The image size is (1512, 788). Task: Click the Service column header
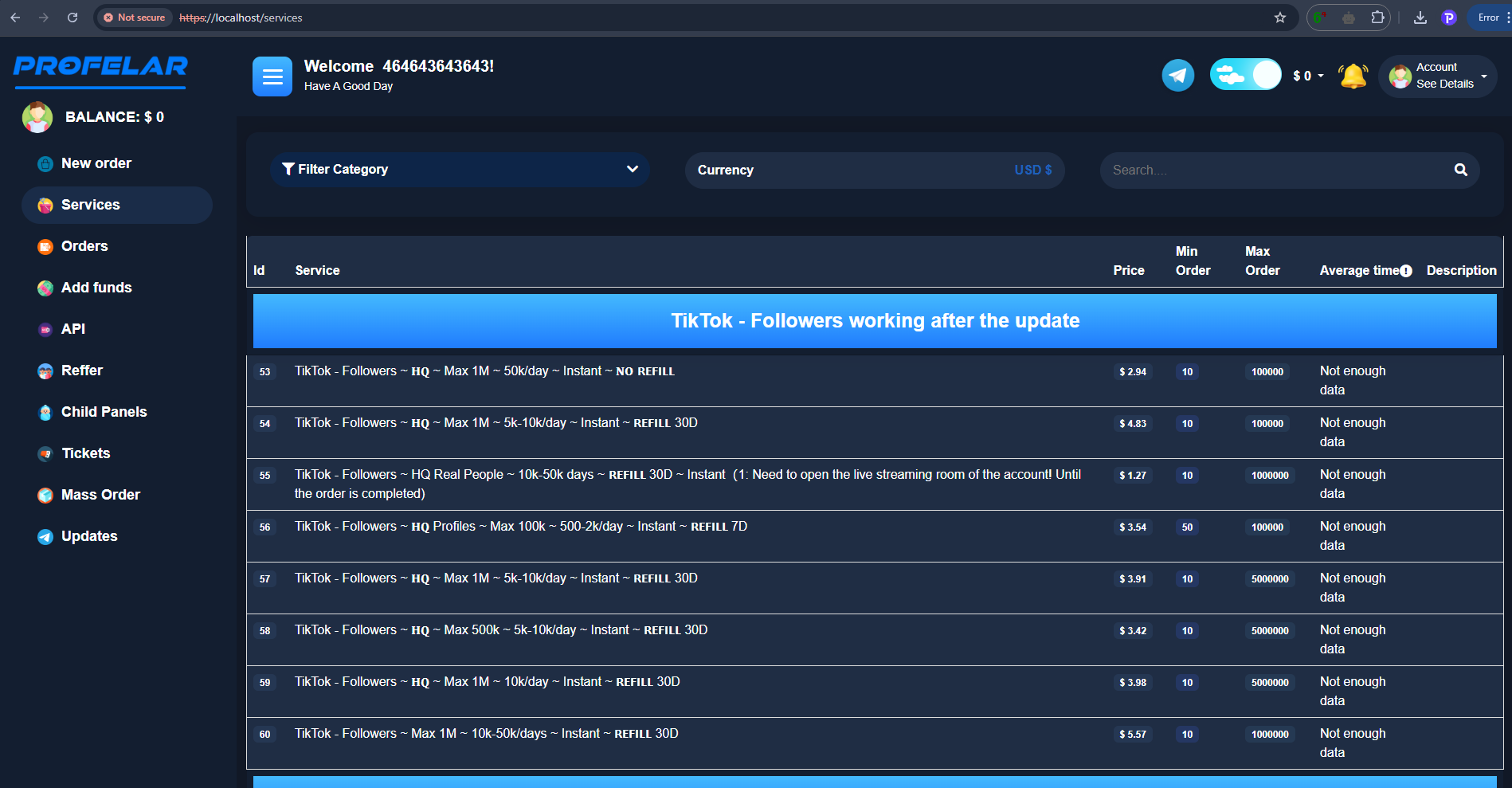(x=317, y=271)
